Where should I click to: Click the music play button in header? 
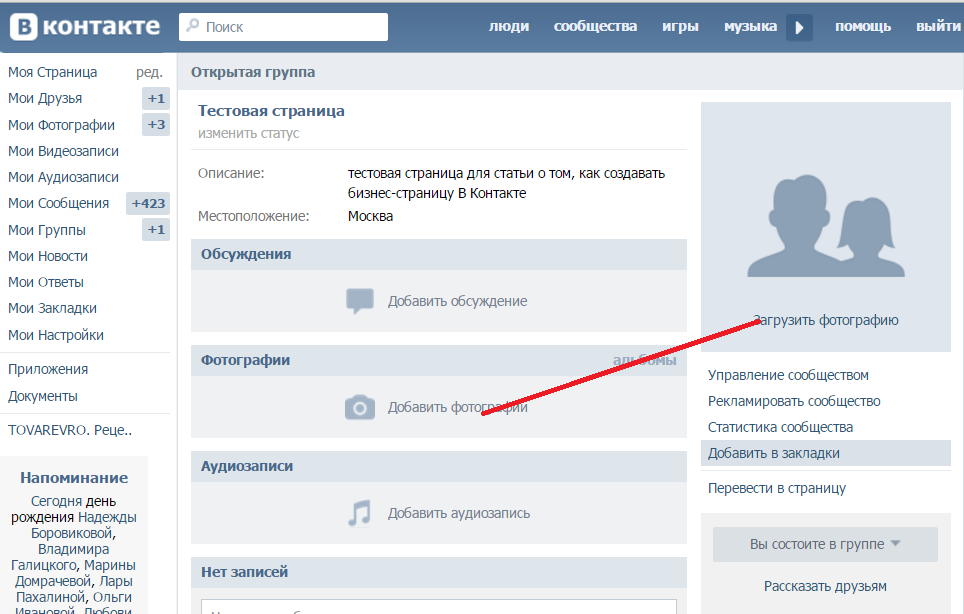(799, 28)
